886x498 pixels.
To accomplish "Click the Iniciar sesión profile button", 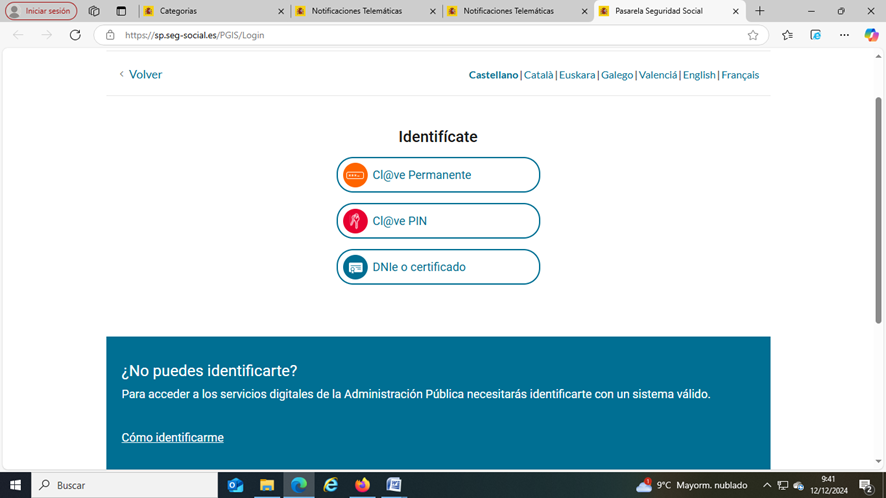I will click(41, 11).
